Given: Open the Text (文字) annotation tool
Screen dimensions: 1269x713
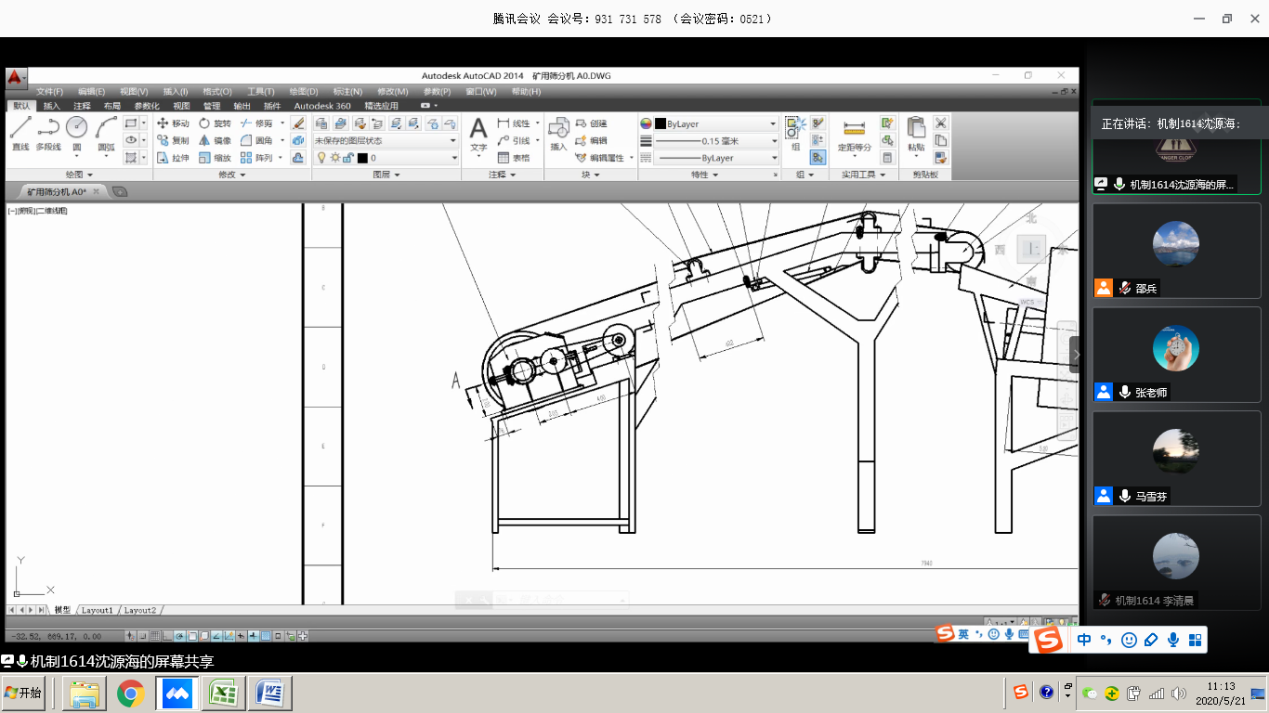Looking at the screenshot, I should 478,136.
